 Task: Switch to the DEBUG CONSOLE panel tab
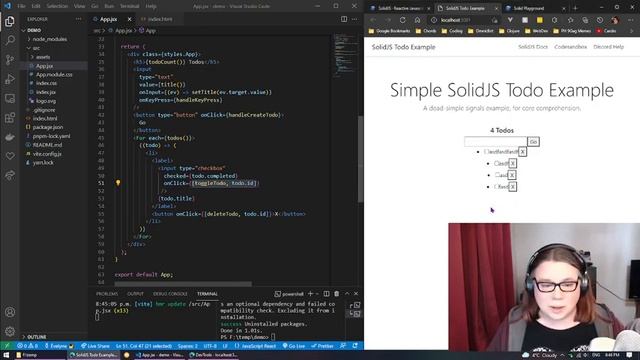coord(170,294)
